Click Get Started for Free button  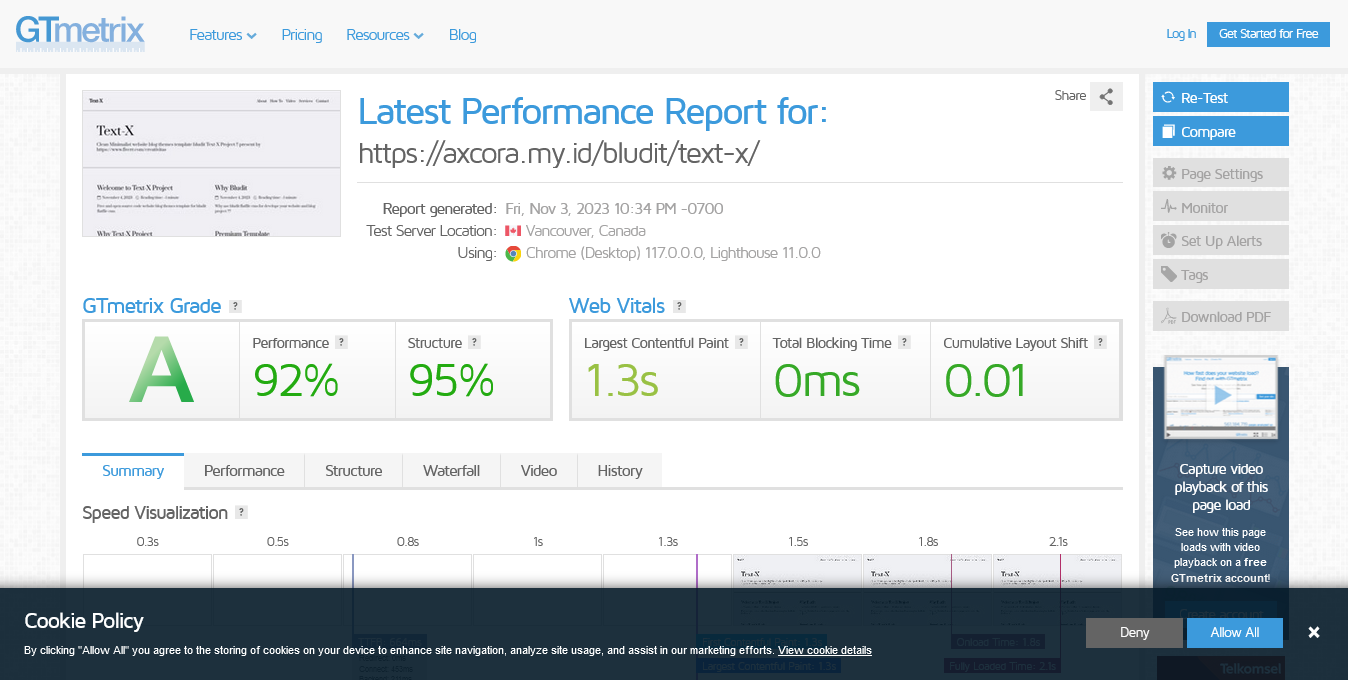[x=1268, y=34]
